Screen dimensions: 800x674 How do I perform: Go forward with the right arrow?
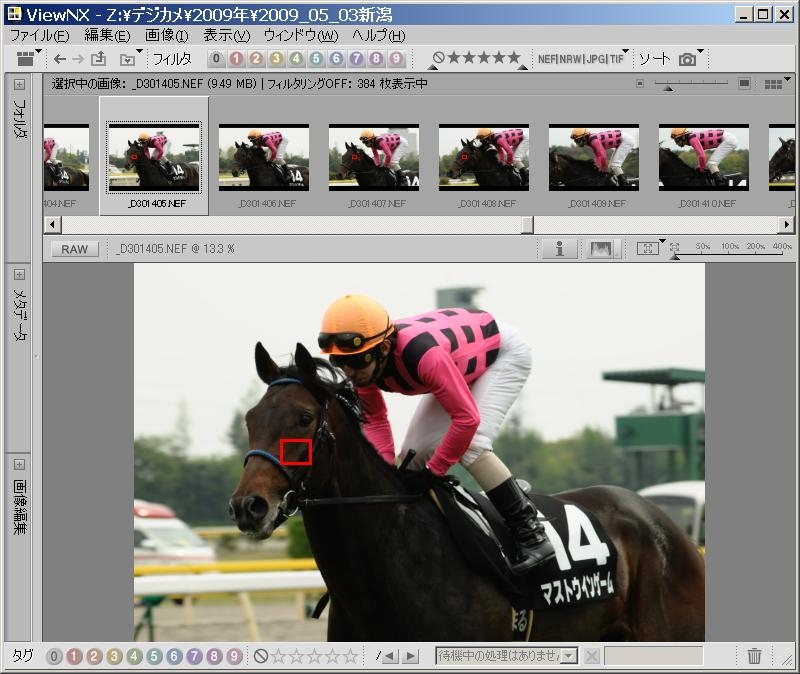[78, 59]
